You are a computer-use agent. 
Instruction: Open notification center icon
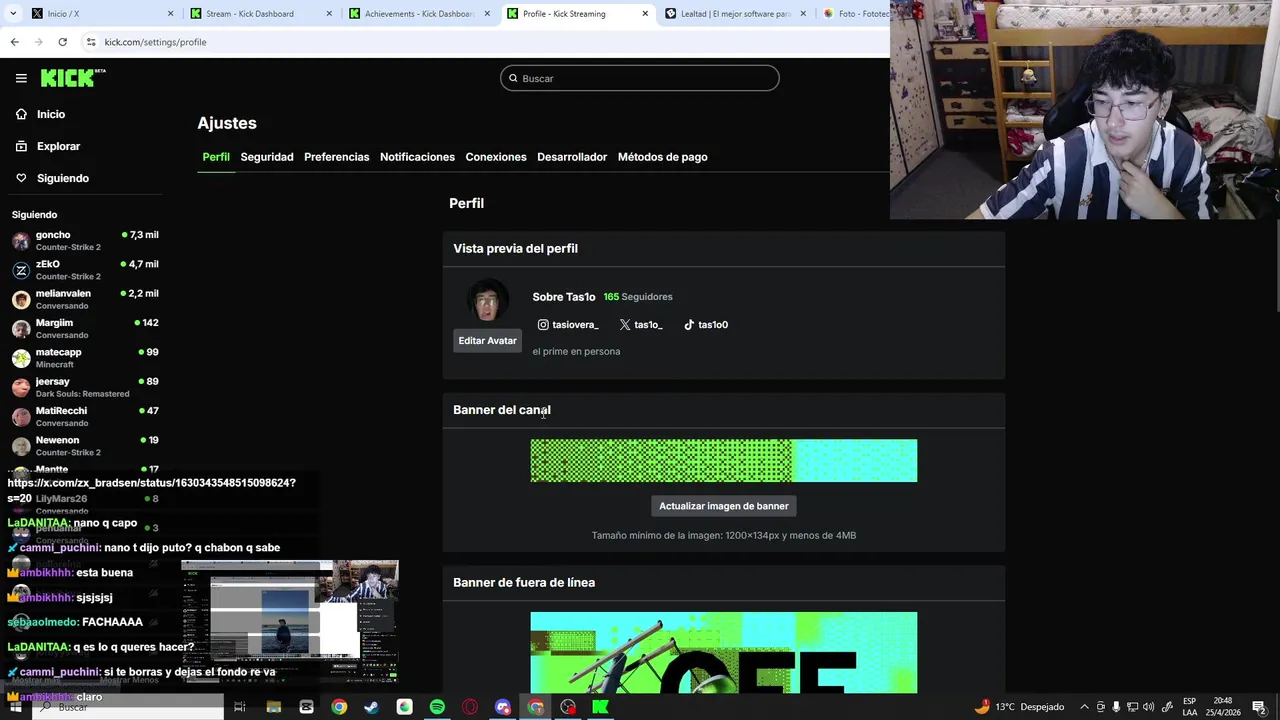pos(1259,707)
